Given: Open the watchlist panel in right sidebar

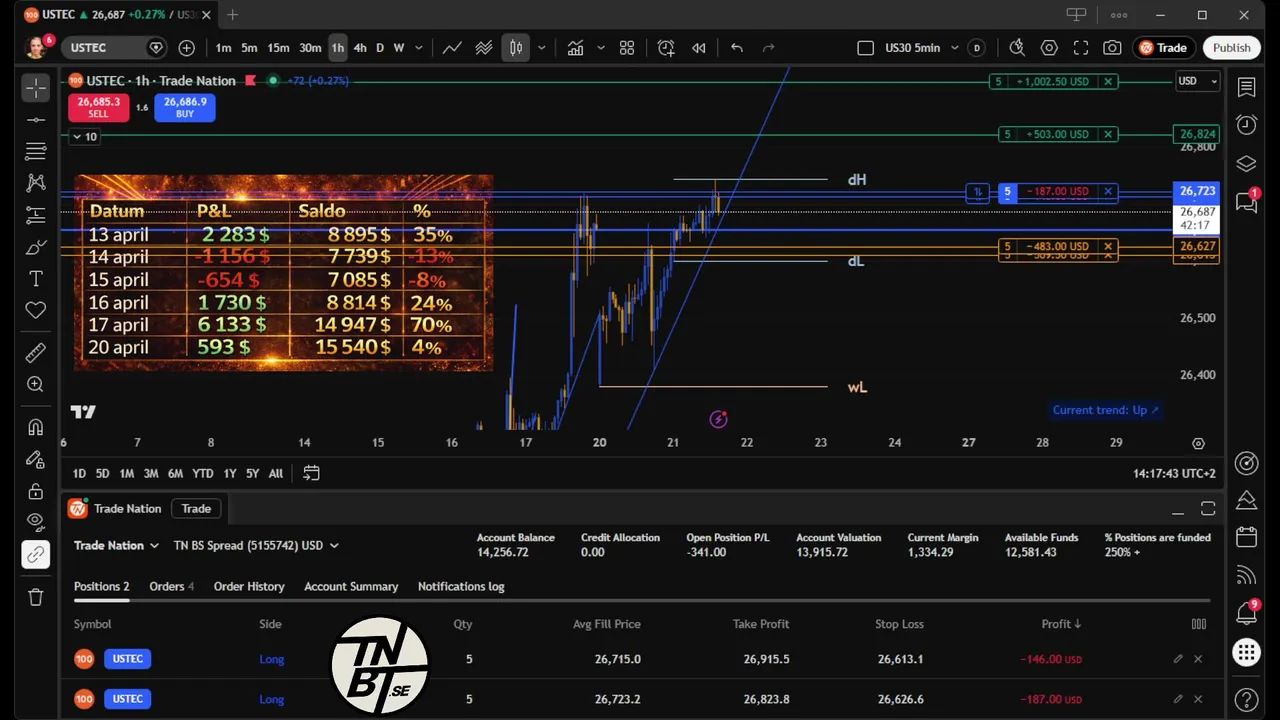Looking at the screenshot, I should click(1246, 88).
